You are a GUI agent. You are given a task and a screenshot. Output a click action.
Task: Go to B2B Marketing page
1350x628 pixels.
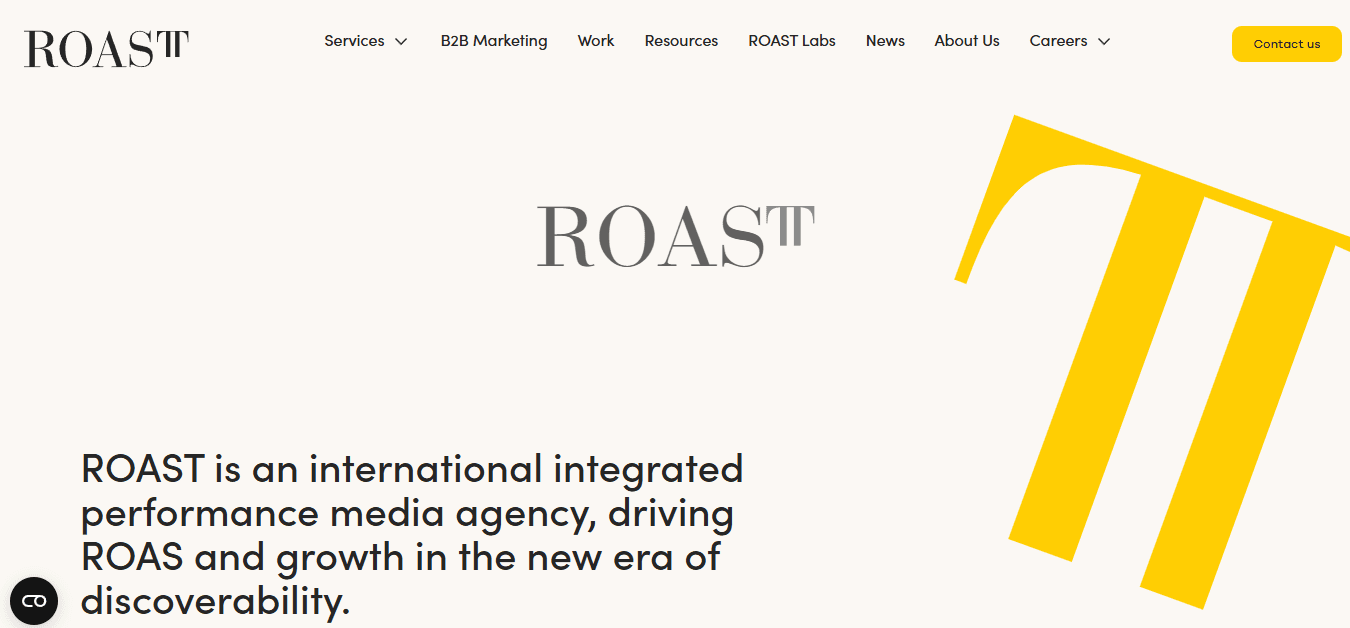click(494, 41)
